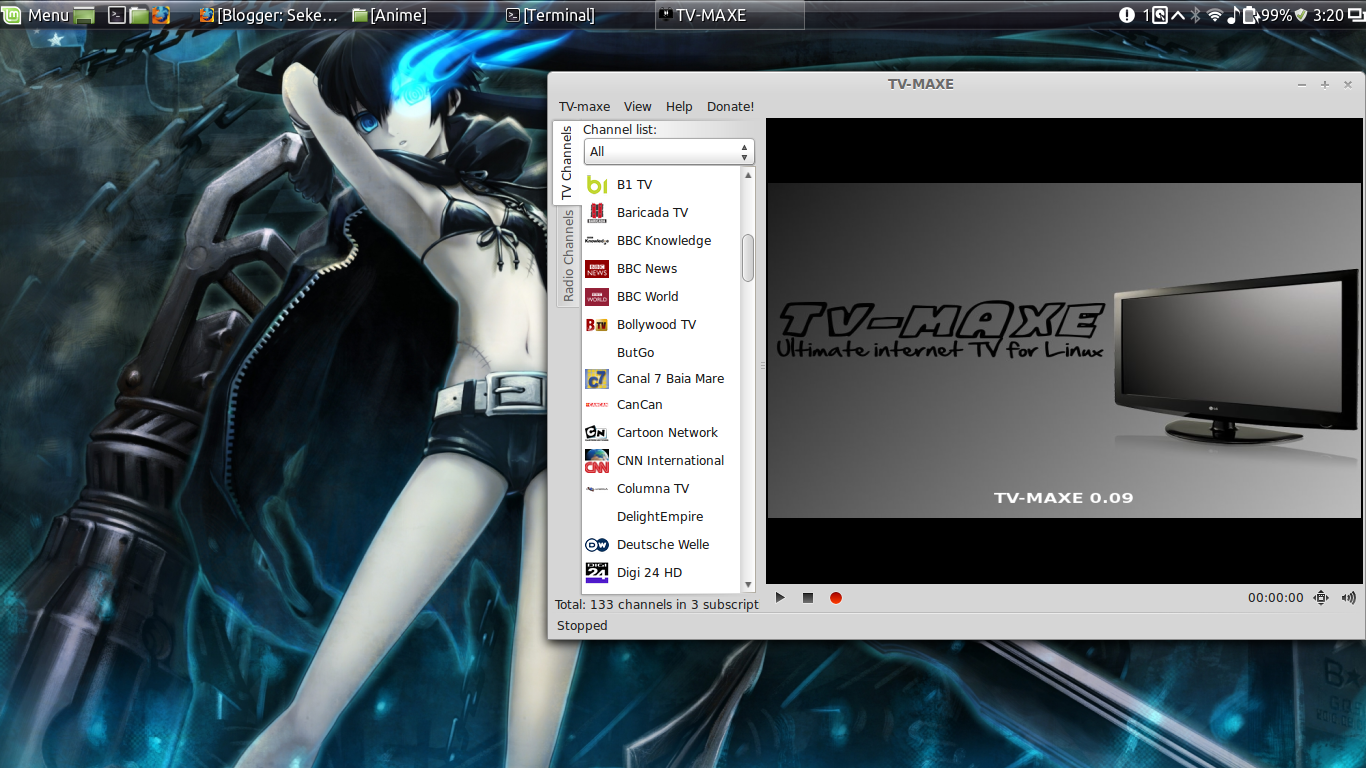1366x768 pixels.
Task: Select Canal 7 Baia Mare channel name
Action: click(x=670, y=379)
